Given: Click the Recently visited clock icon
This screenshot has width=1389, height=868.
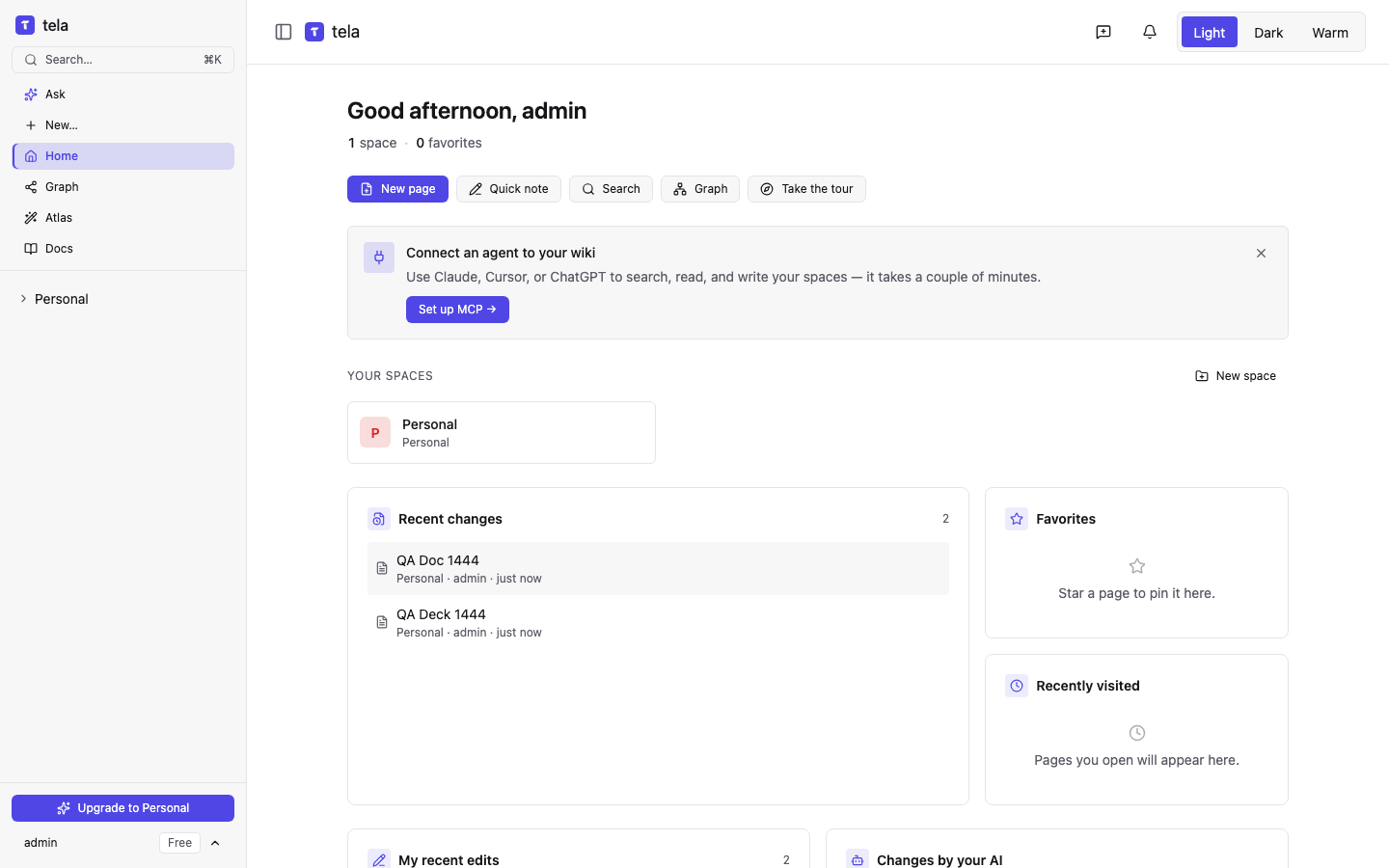Looking at the screenshot, I should (x=1017, y=686).
